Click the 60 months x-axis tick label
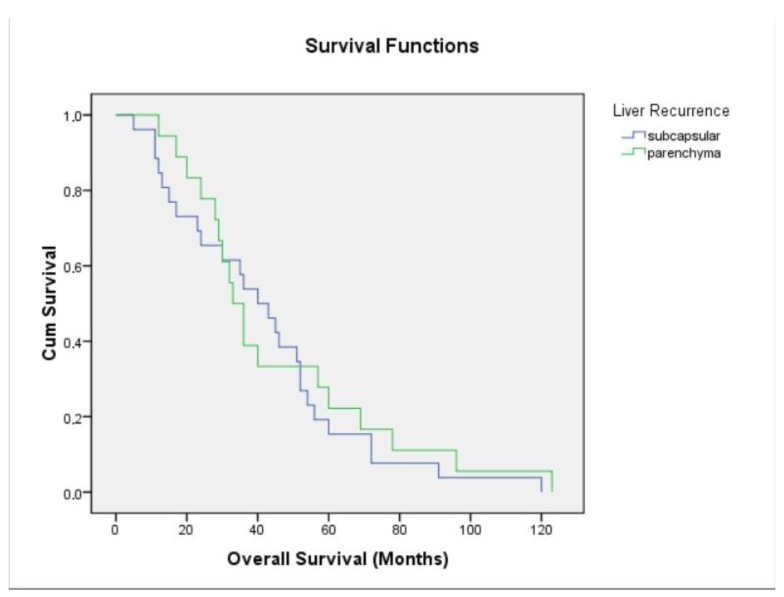The width and height of the screenshot is (784, 597). 328,530
